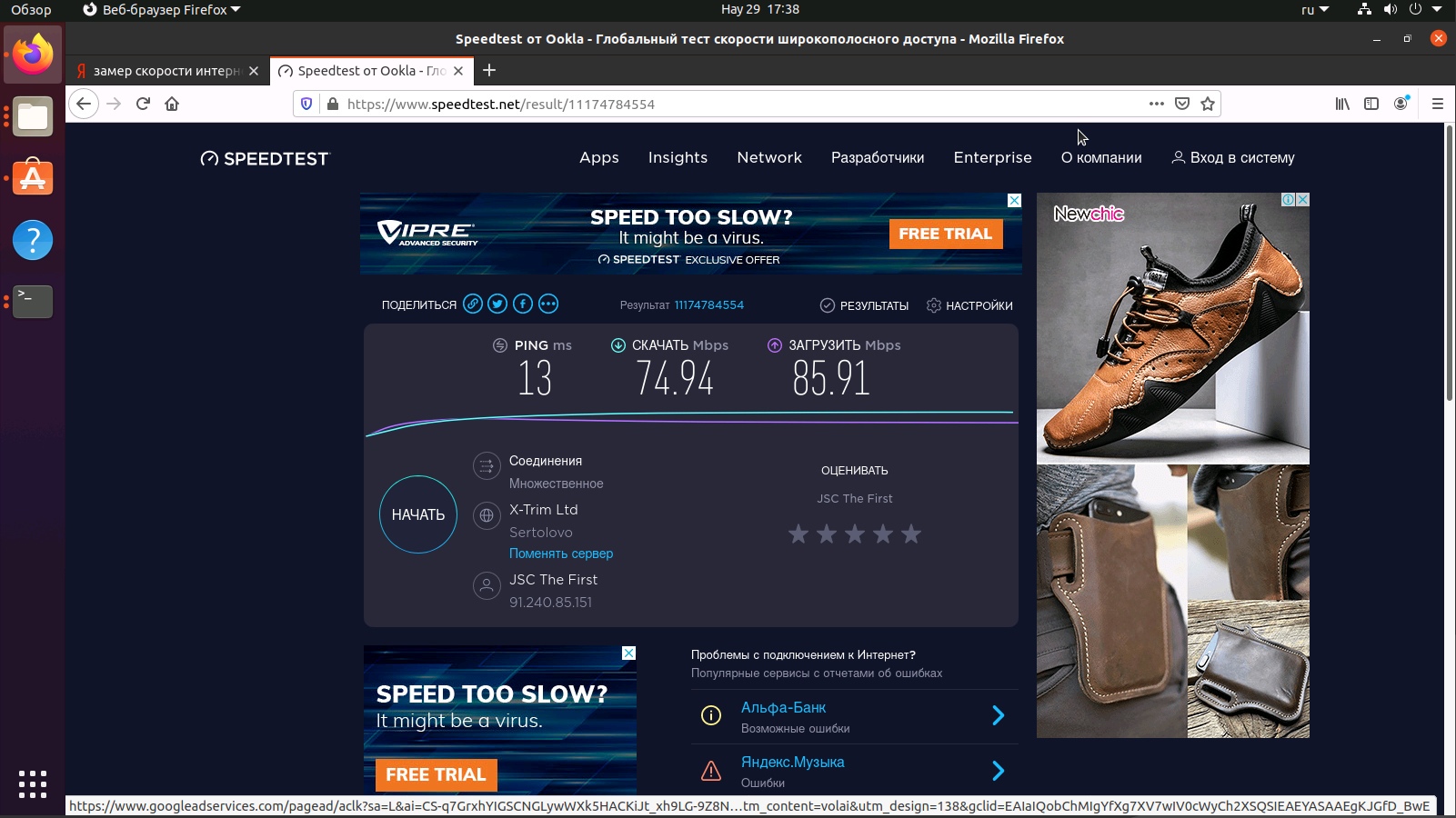Open Apps navigation item
Screen dimensions: 1456x818
pos(599,157)
